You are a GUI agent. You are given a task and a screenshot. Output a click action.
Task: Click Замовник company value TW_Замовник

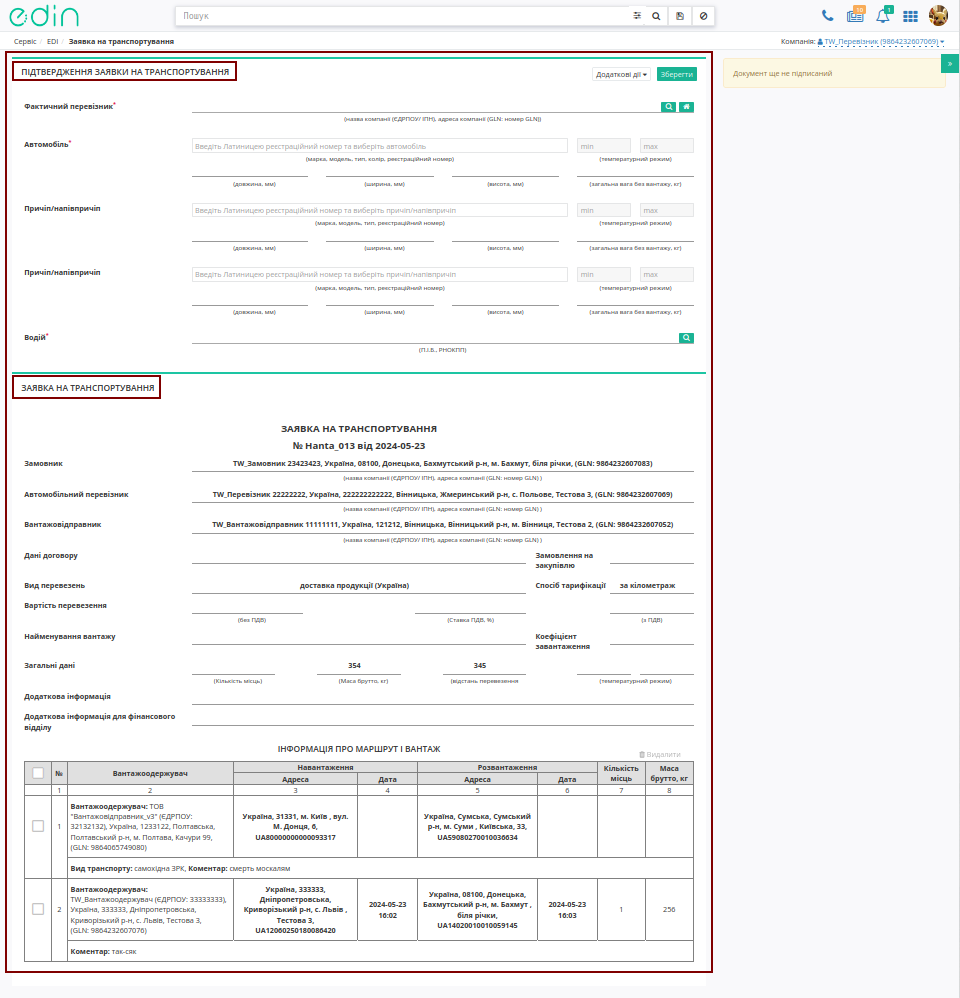(442, 463)
